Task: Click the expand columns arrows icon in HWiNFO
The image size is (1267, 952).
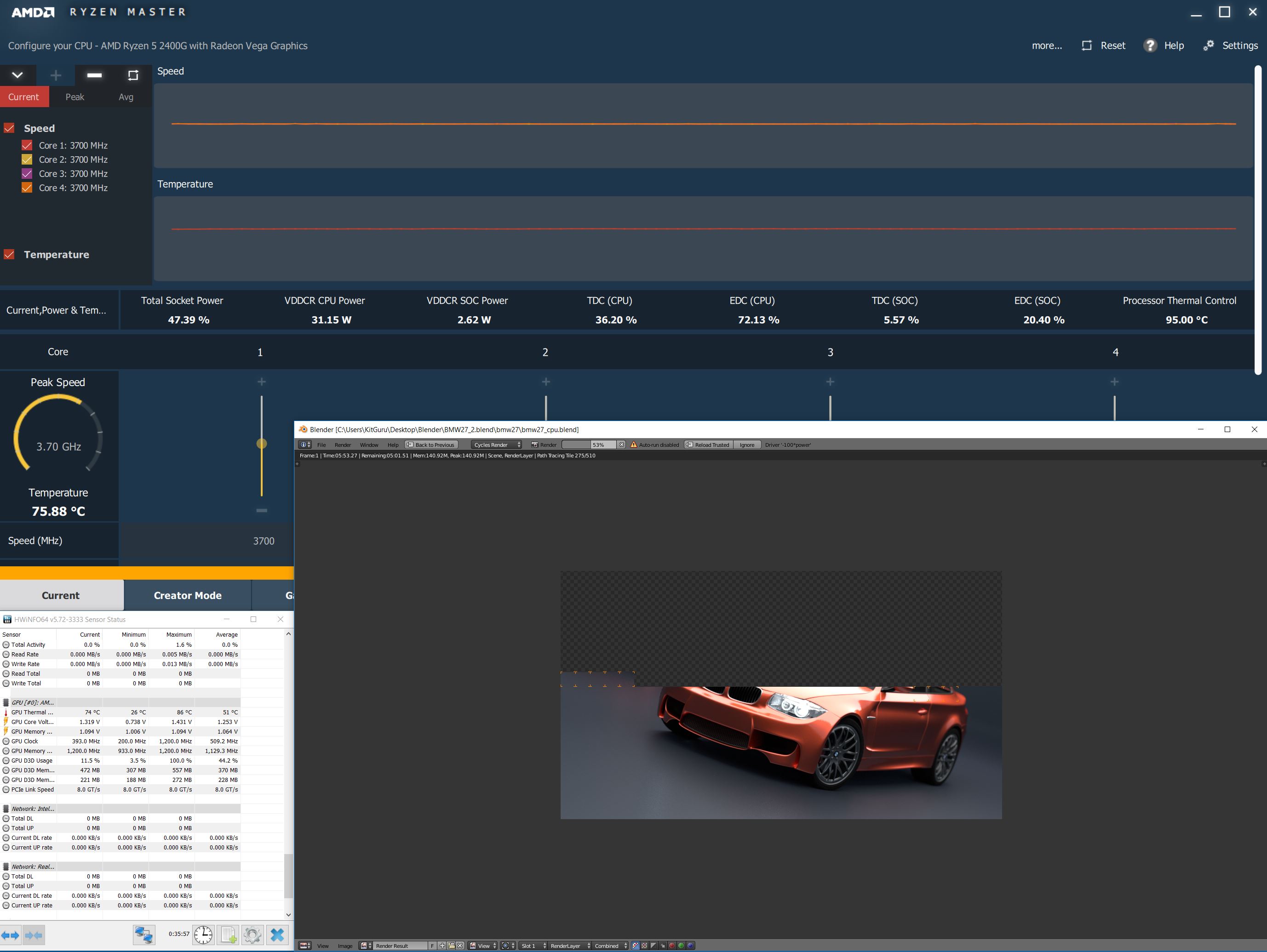Action: click(10, 935)
